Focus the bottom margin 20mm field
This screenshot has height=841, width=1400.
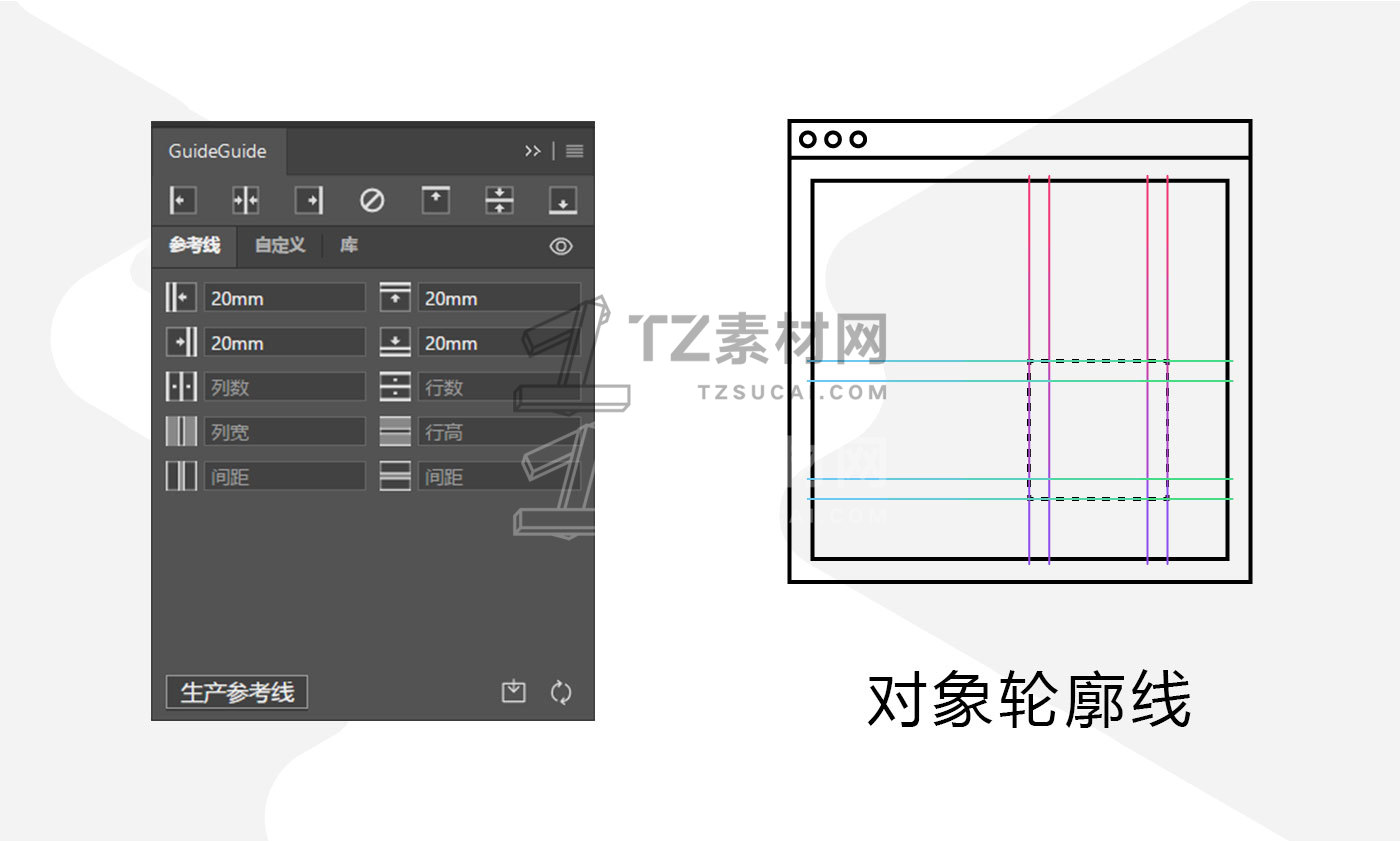pyautogui.click(x=499, y=342)
